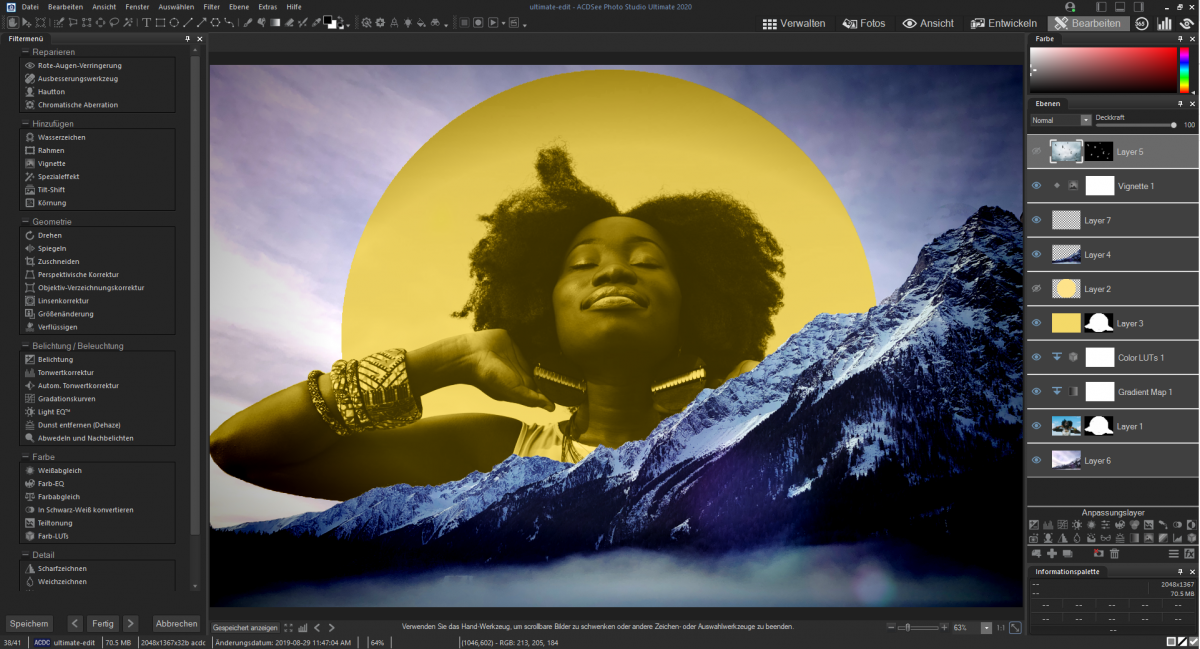Click the trash icon to delete the layer

[x=1115, y=553]
